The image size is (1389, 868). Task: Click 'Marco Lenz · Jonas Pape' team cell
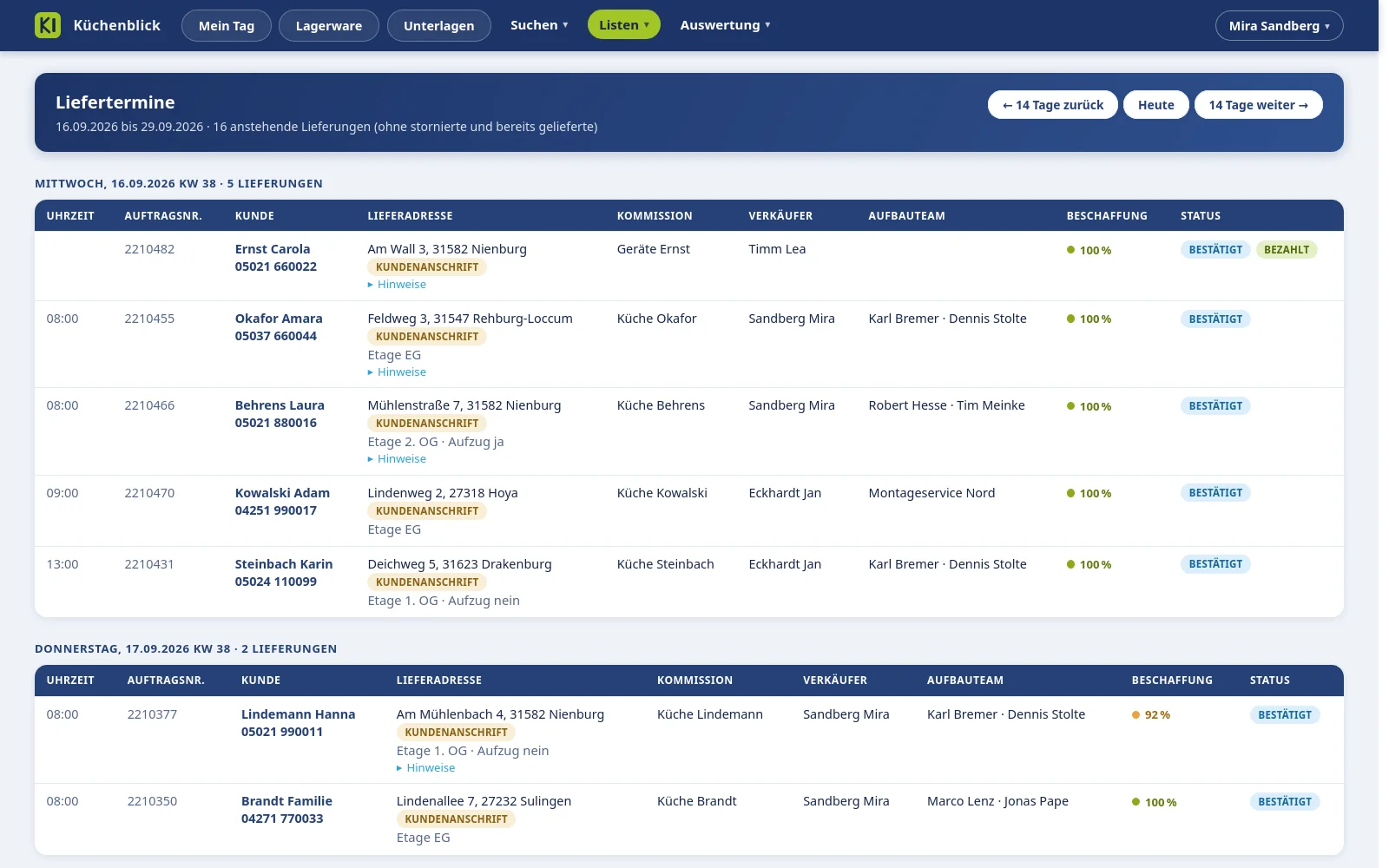tap(997, 801)
